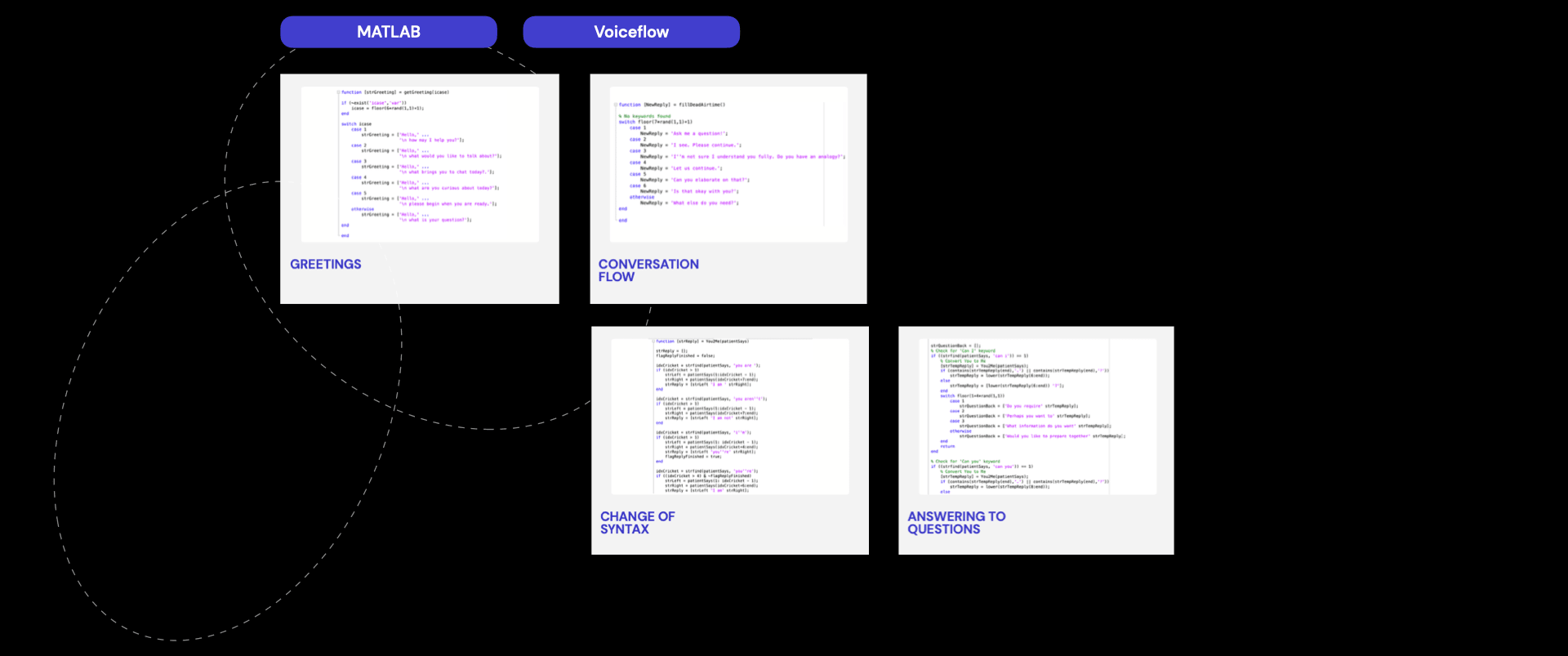Select the GREETINGS label
Viewport: 1568px width, 656px height.
pyautogui.click(x=326, y=264)
